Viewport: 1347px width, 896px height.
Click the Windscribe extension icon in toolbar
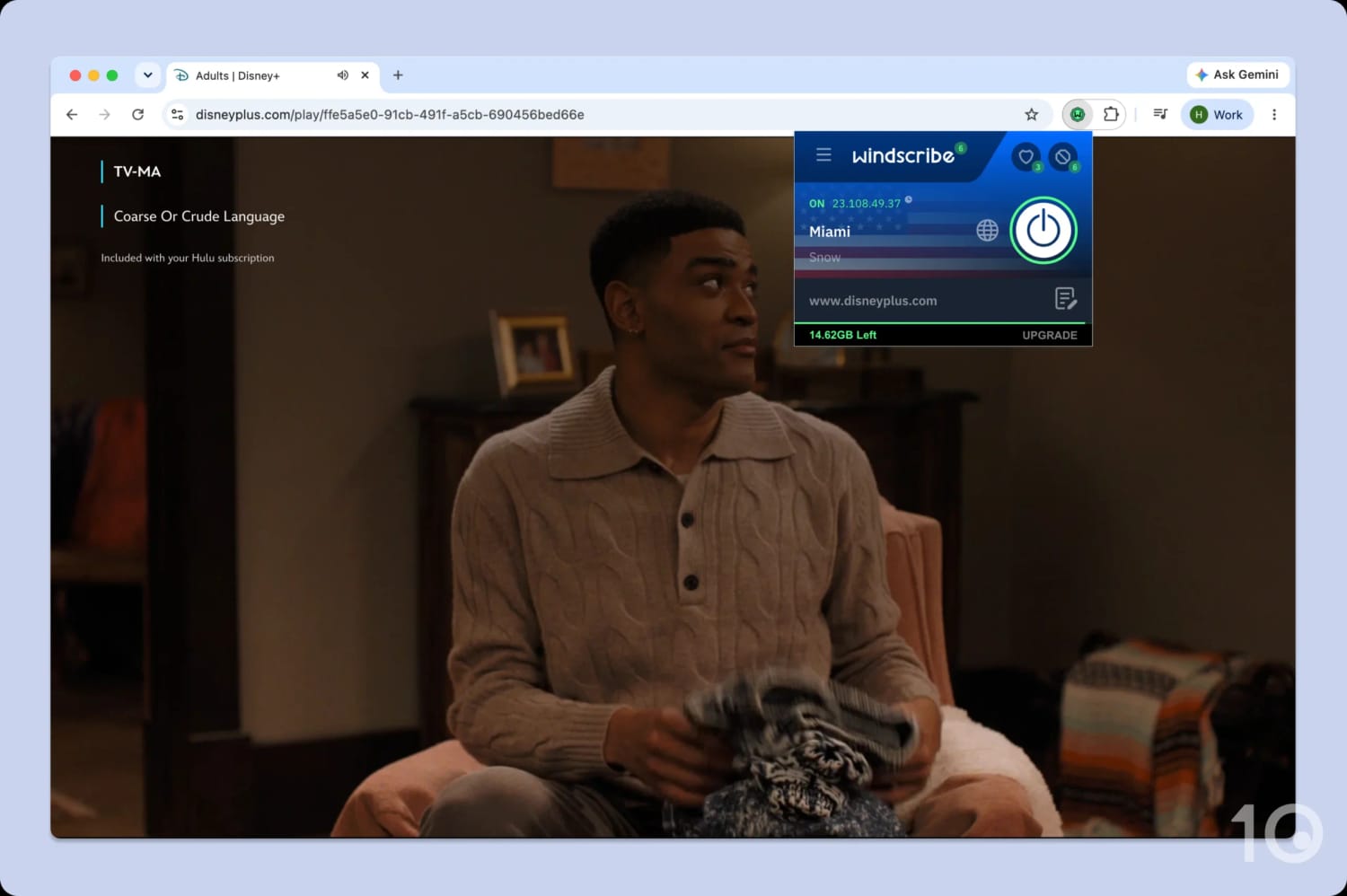1078,114
